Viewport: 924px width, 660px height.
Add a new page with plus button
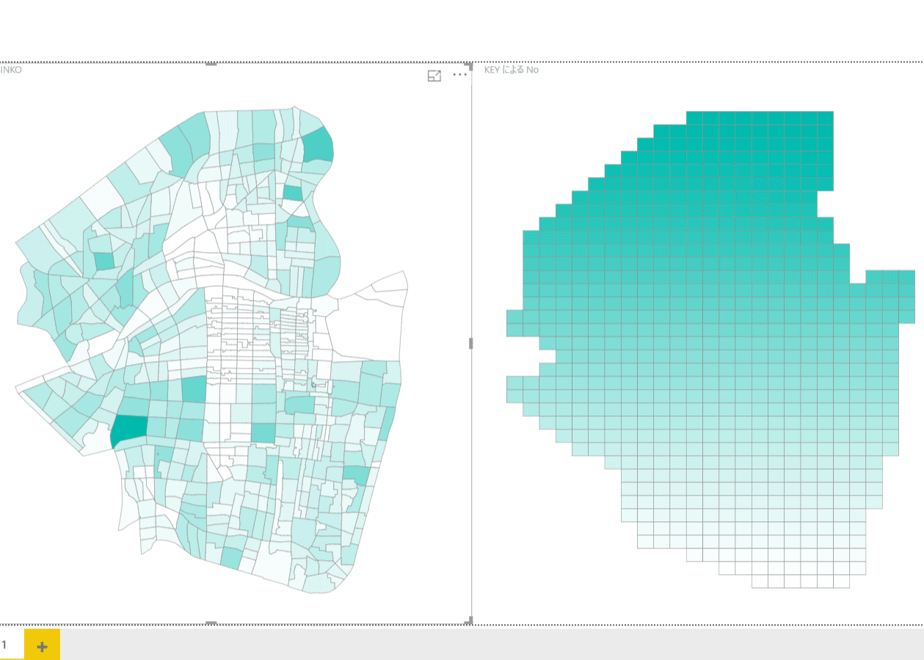pyautogui.click(x=42, y=646)
